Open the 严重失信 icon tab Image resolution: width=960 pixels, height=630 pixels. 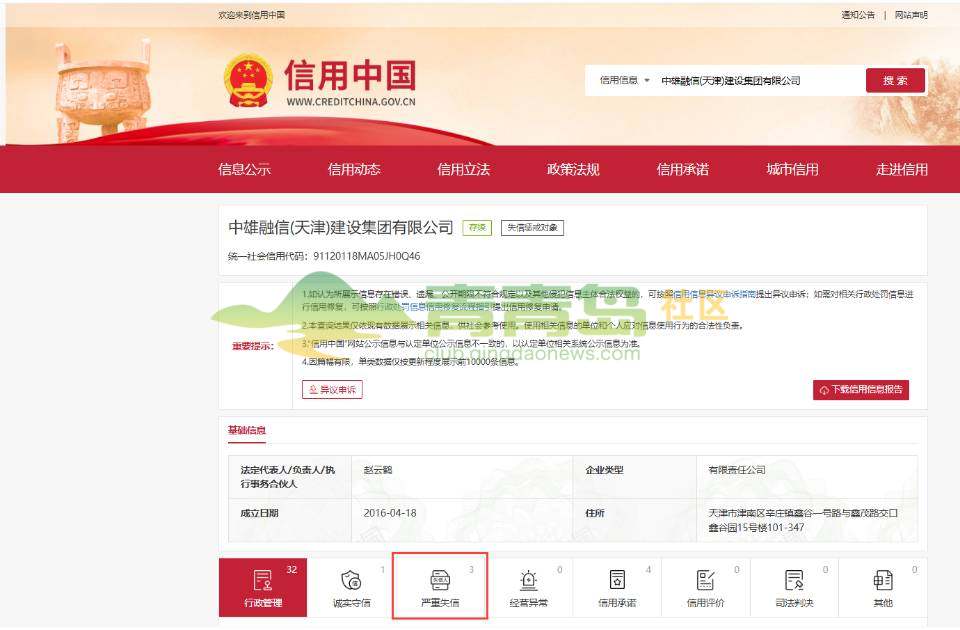[440, 587]
